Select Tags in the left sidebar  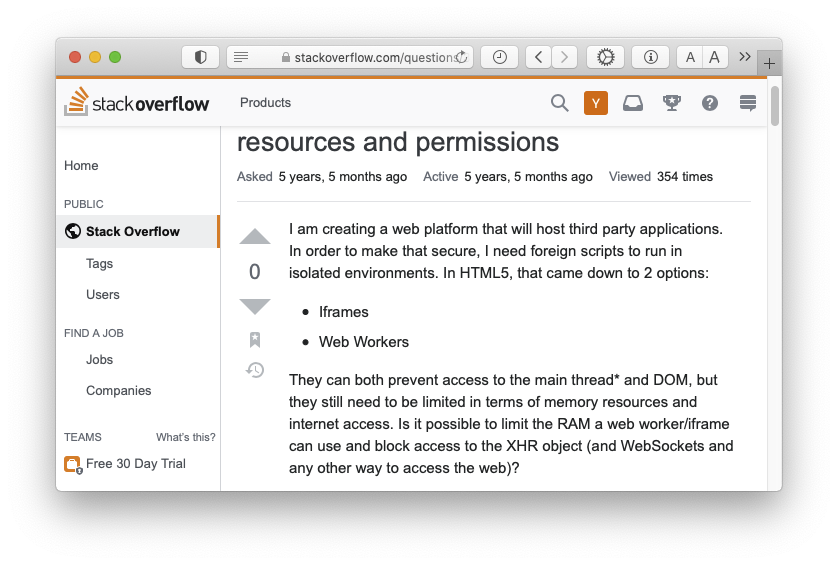click(99, 264)
